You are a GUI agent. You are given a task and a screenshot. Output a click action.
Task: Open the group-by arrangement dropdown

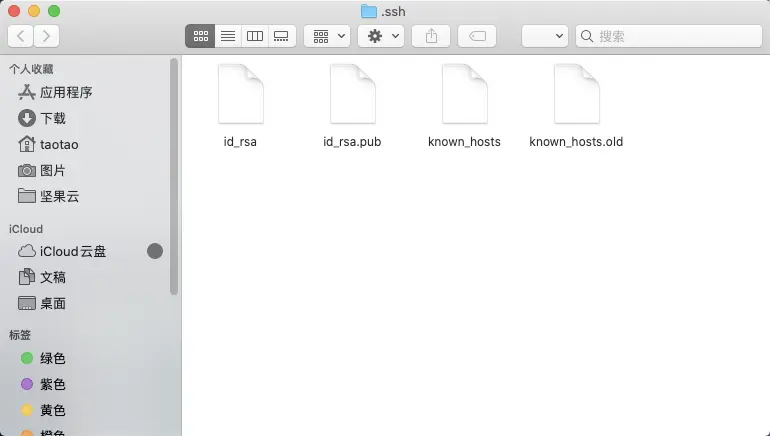click(x=327, y=36)
